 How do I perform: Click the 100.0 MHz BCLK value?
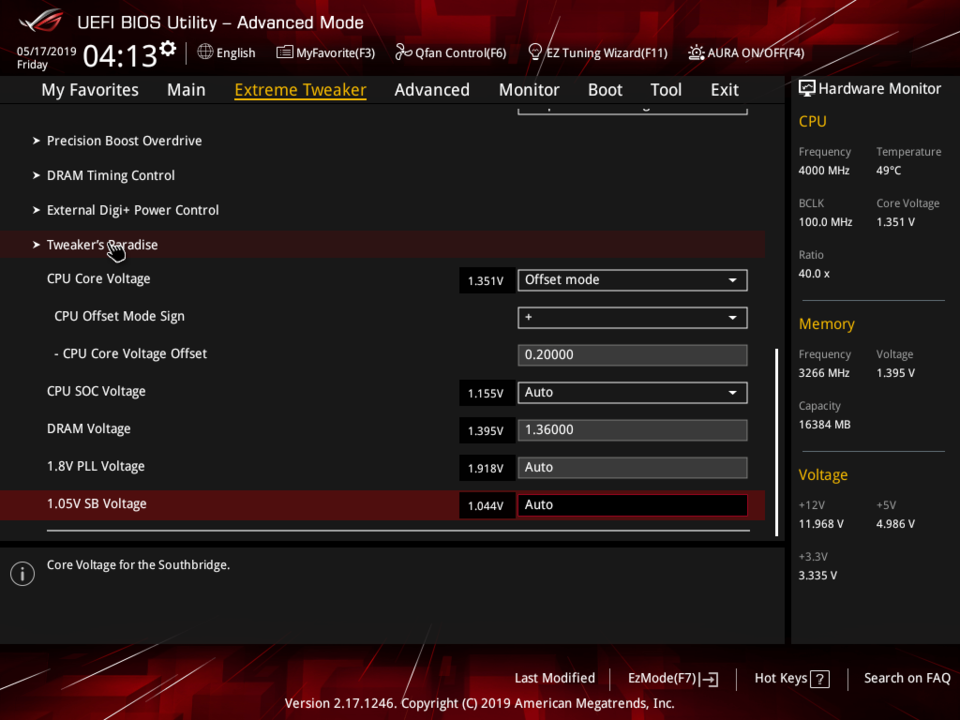point(825,222)
